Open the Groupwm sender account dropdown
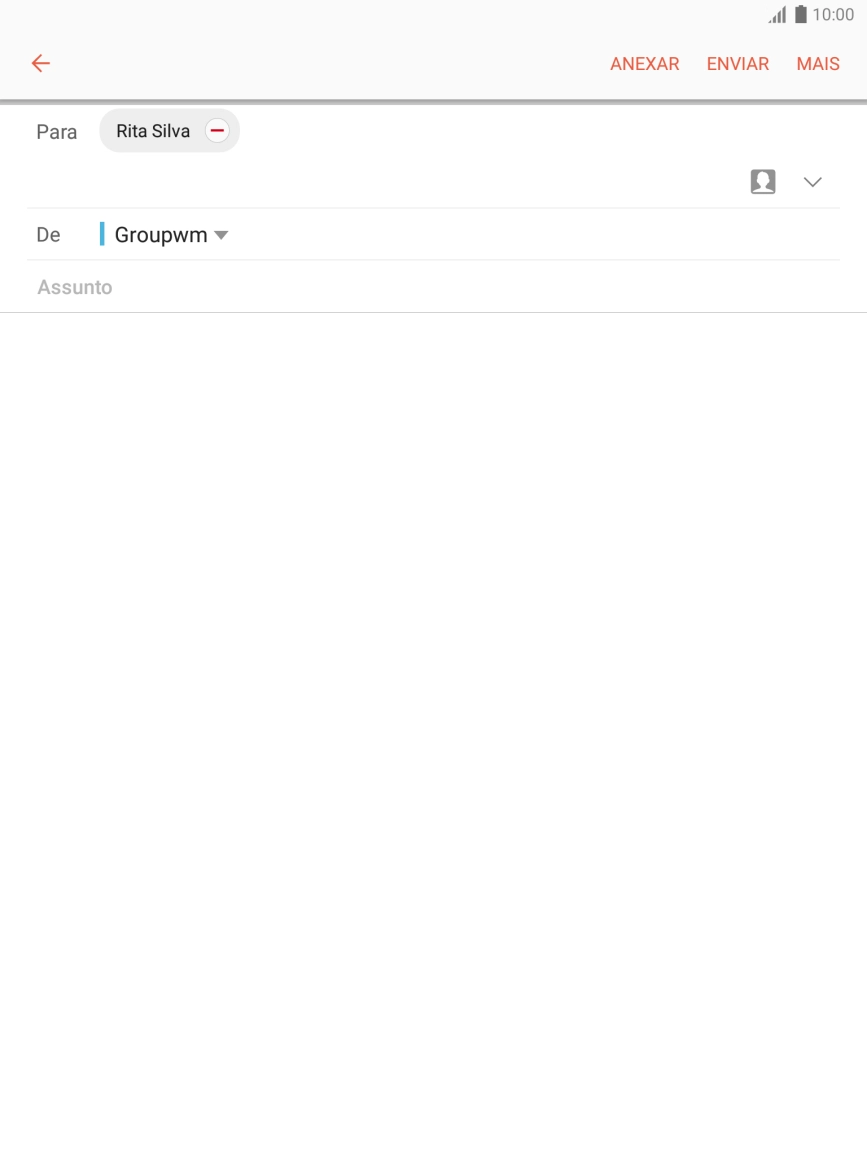 coord(171,234)
